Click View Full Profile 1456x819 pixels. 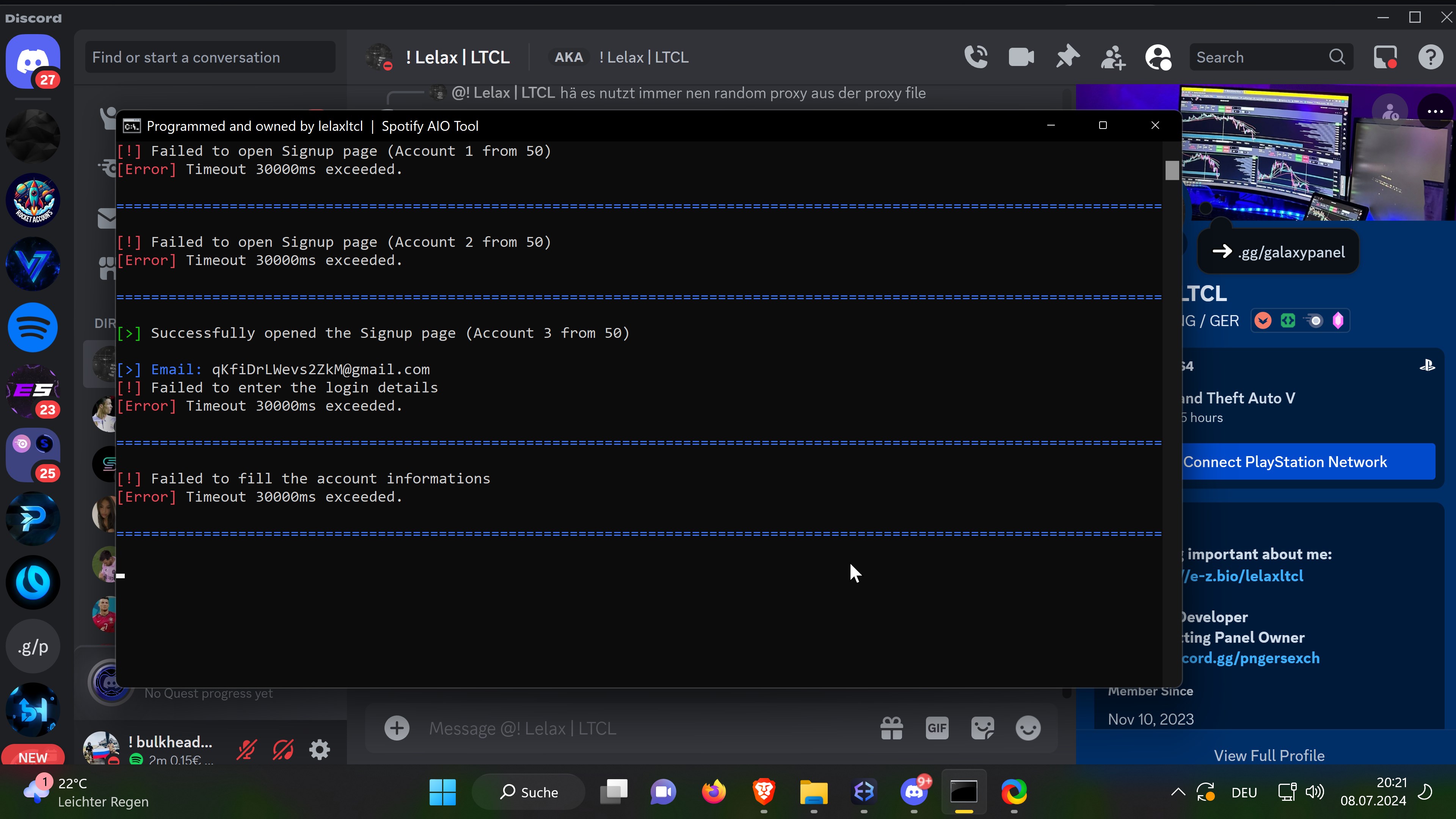click(1269, 755)
